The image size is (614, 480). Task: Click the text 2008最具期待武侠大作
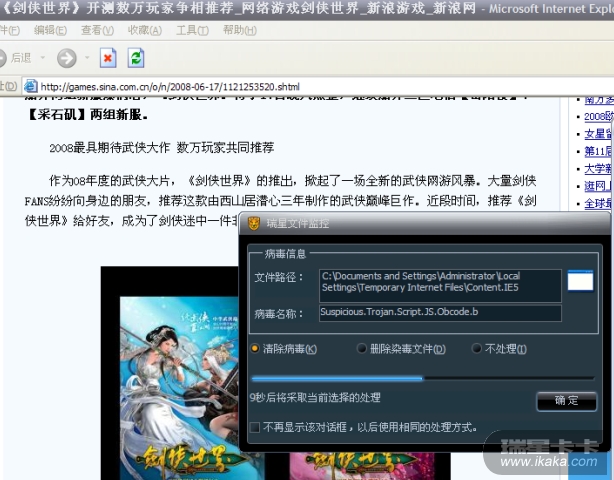[x=110, y=148]
